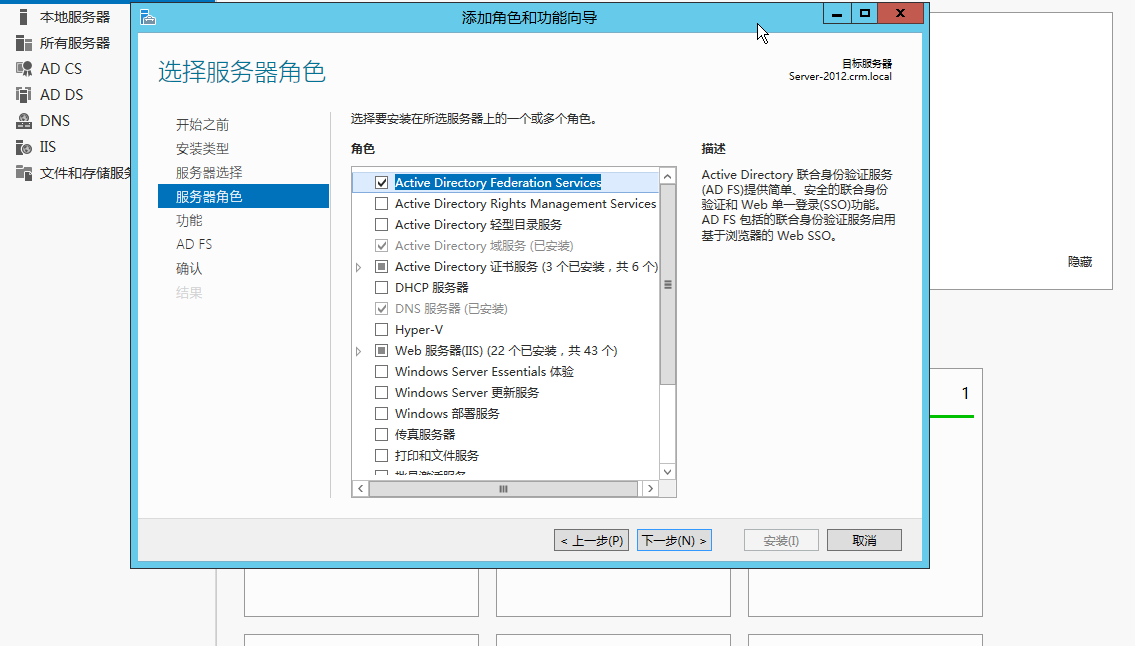
Task: Click the DNS role icon in sidebar
Action: click(23, 121)
